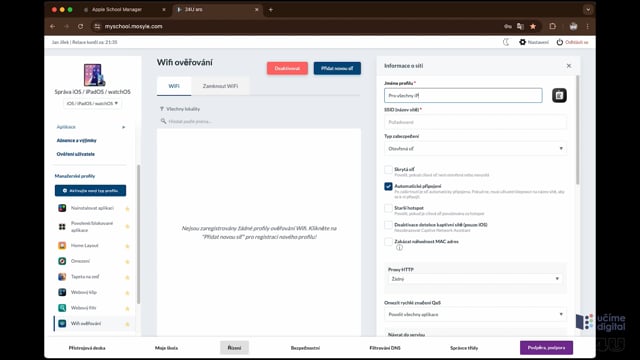Toggle favorite star for Wifi ověřování
The height and width of the screenshot is (360, 640).
[x=127, y=324]
